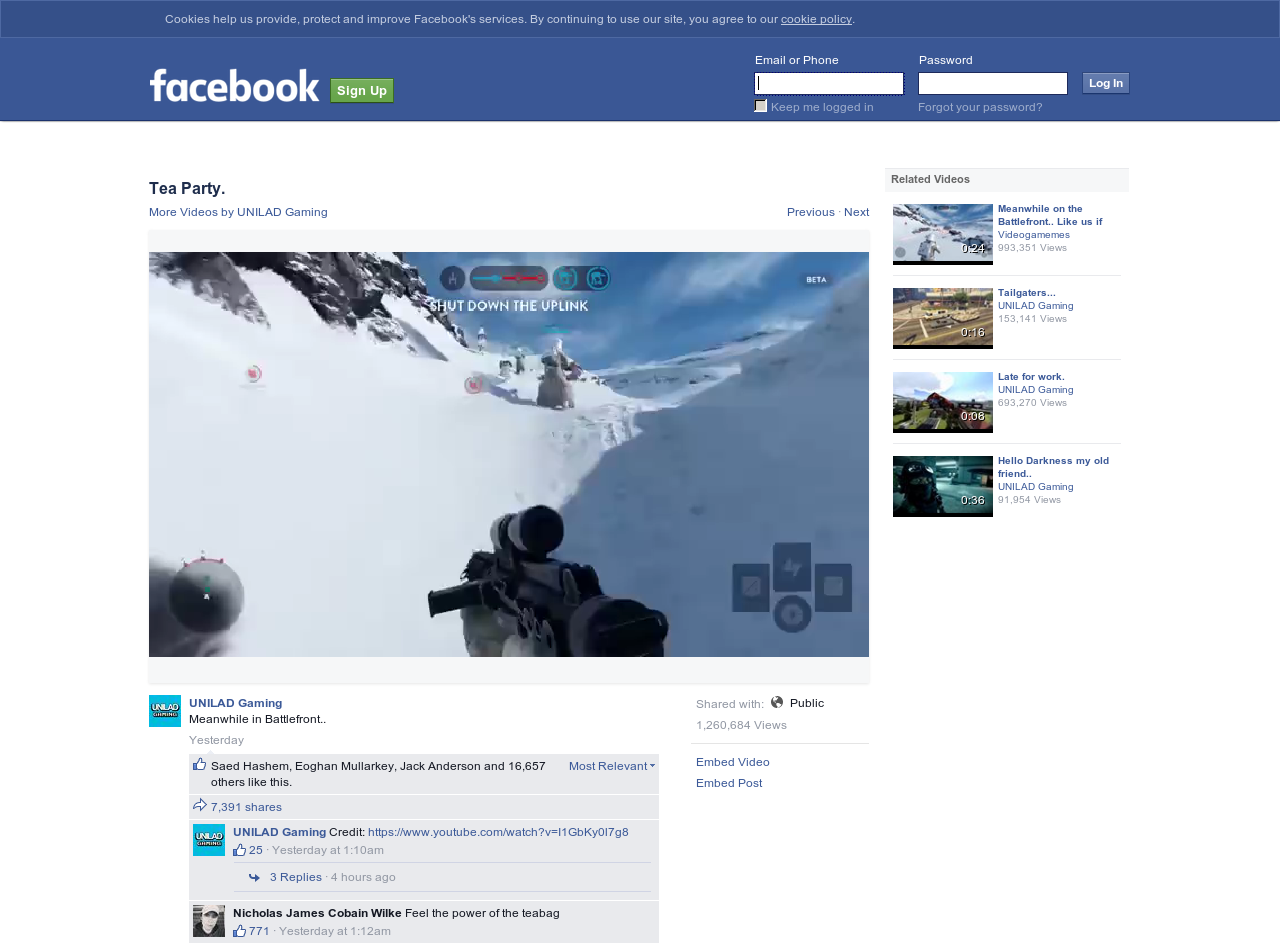Go to the Previous video

coord(811,212)
